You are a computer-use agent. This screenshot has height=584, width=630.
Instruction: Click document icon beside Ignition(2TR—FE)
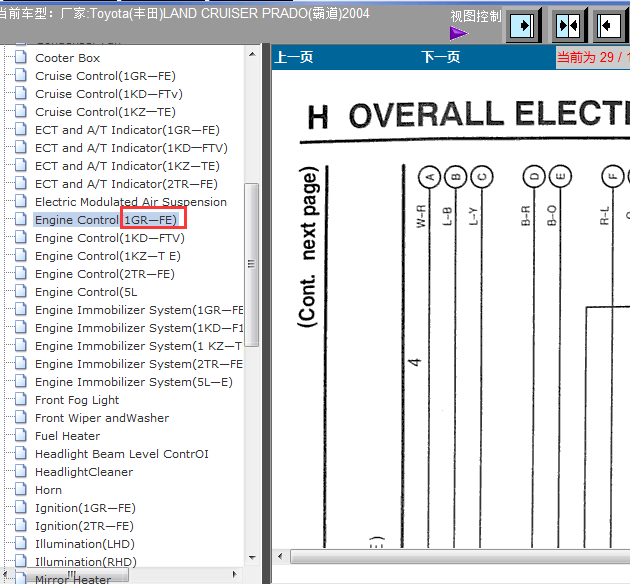[20, 525]
